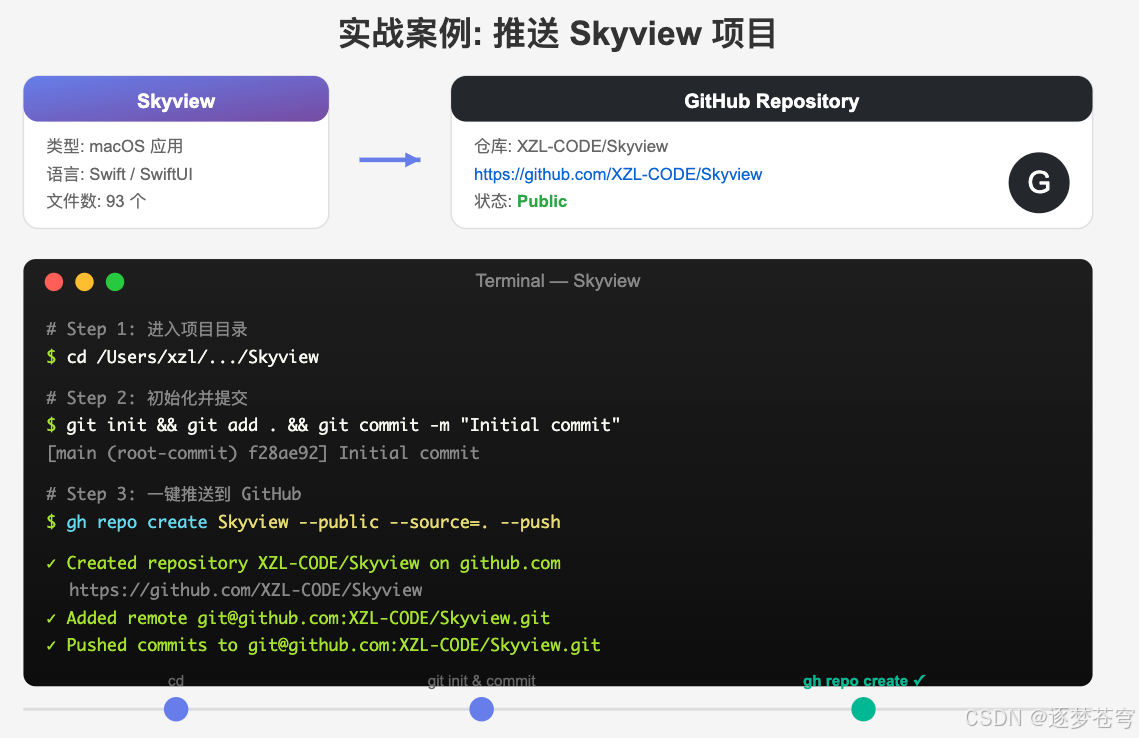
Task: Click the green maximize dot in Terminal window
Action: point(115,282)
